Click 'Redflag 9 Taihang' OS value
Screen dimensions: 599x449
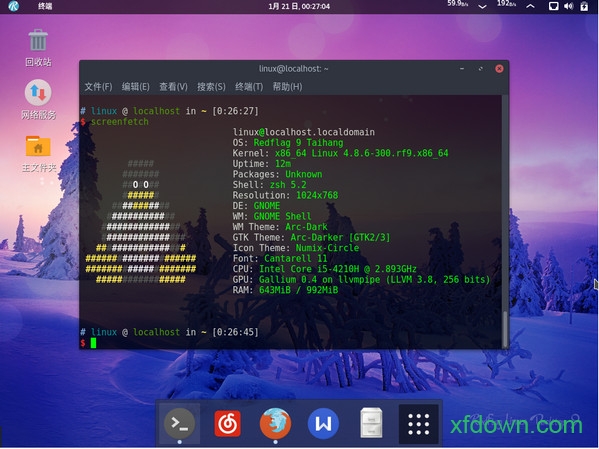click(x=298, y=143)
